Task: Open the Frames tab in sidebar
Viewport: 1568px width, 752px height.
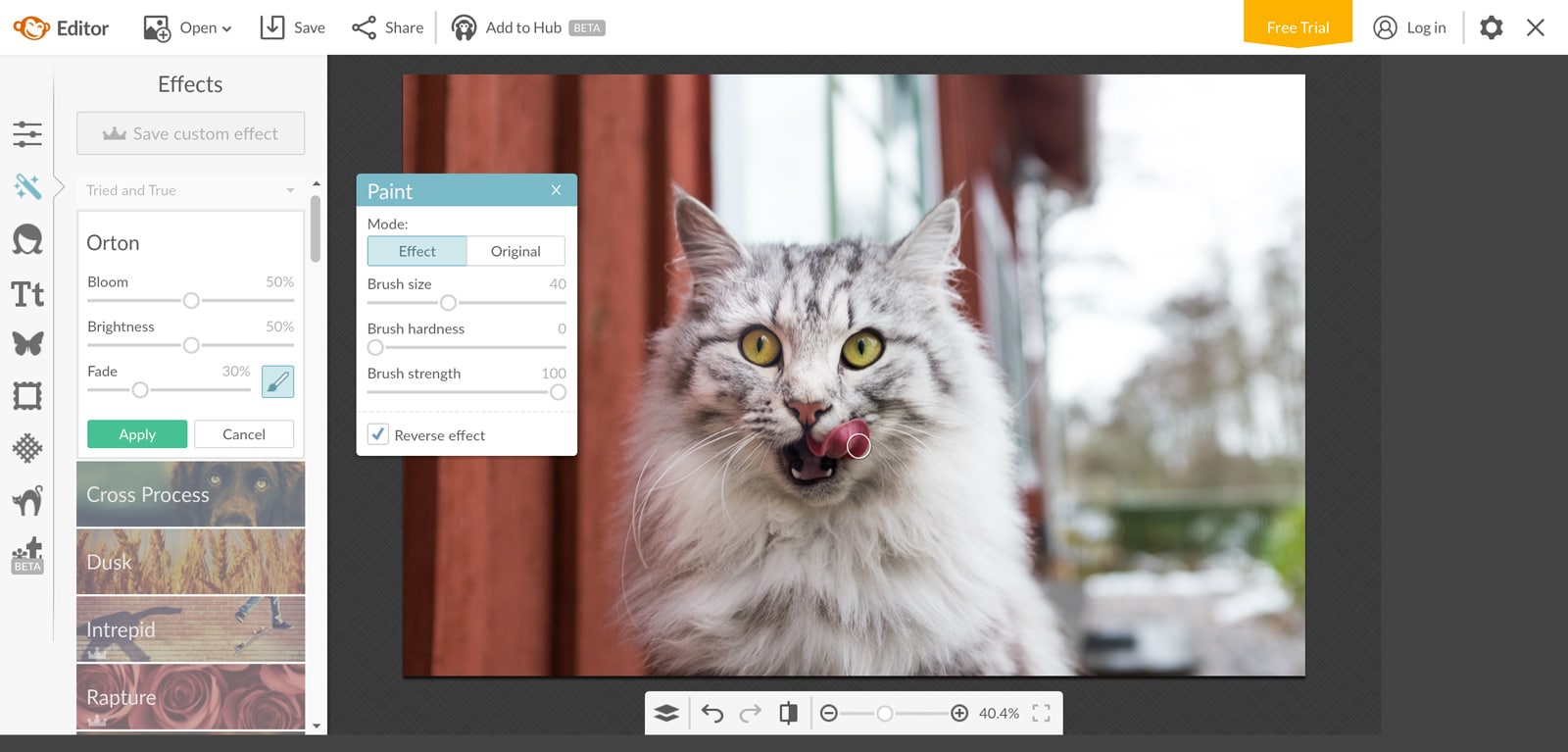Action: pos(27,396)
